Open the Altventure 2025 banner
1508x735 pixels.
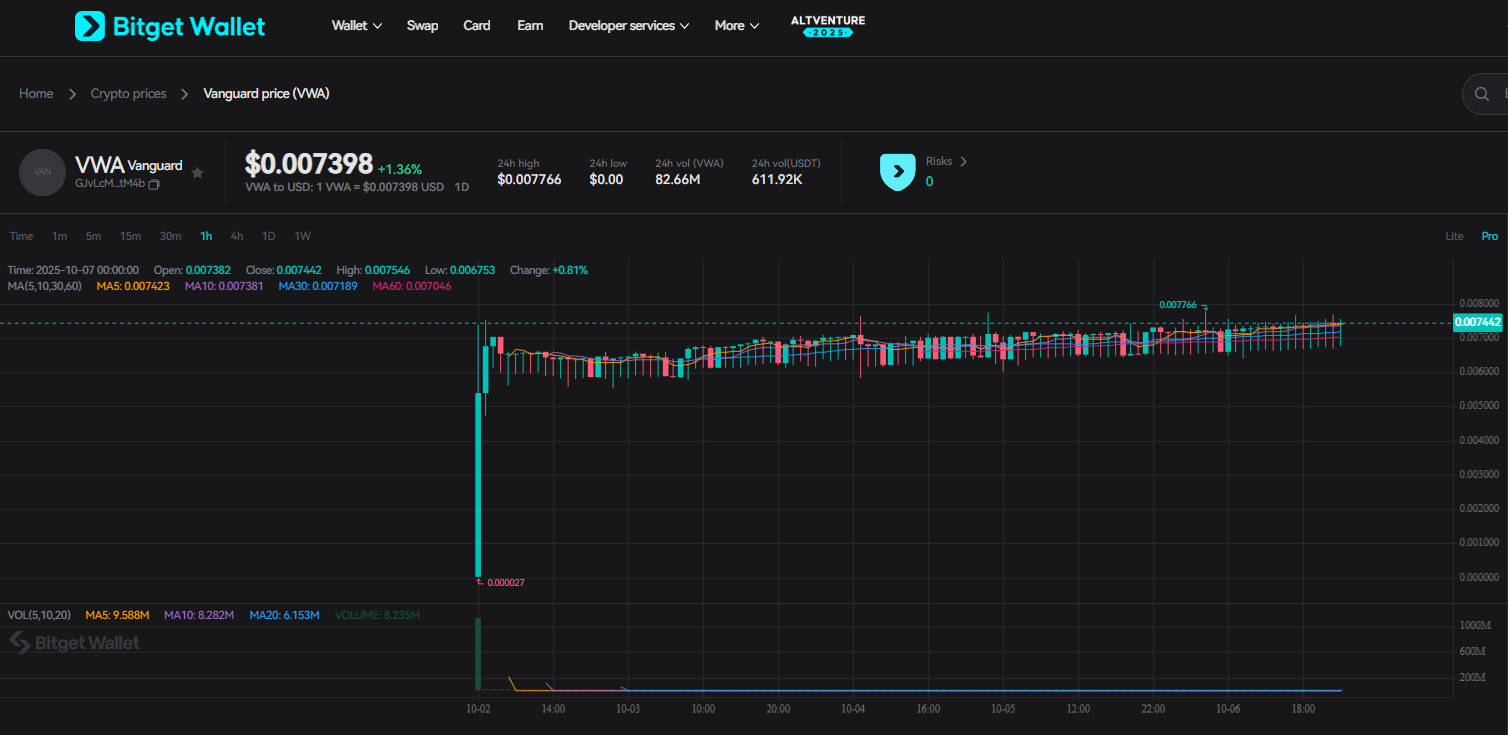click(x=827, y=26)
